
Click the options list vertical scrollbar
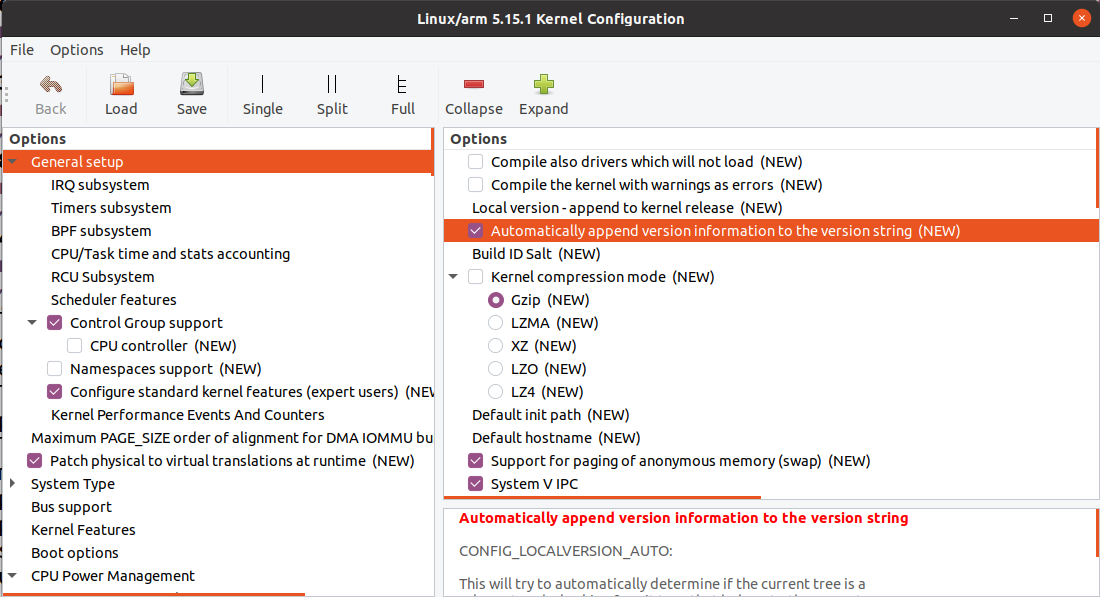click(1096, 168)
